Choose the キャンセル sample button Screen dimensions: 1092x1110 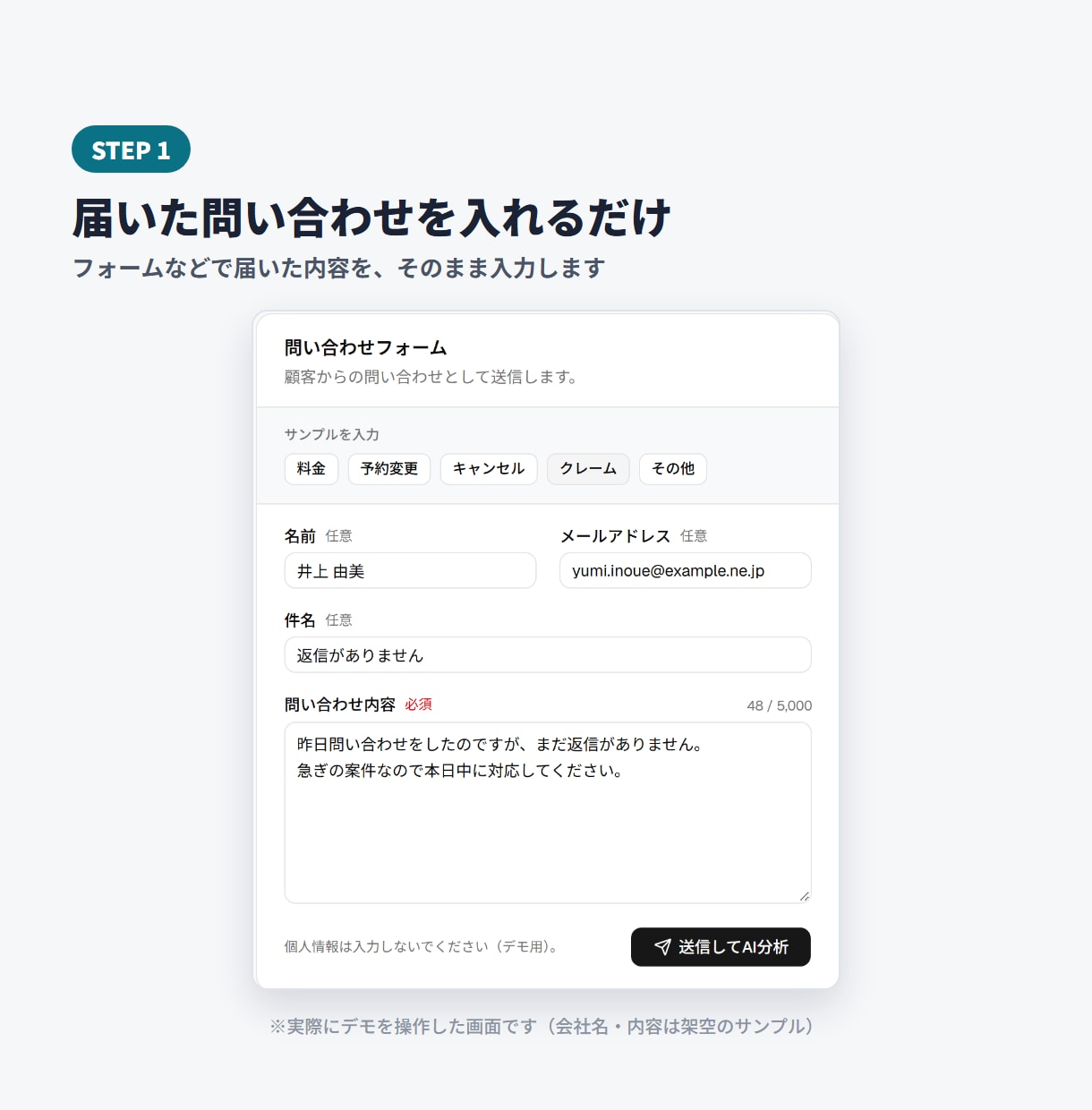click(489, 469)
